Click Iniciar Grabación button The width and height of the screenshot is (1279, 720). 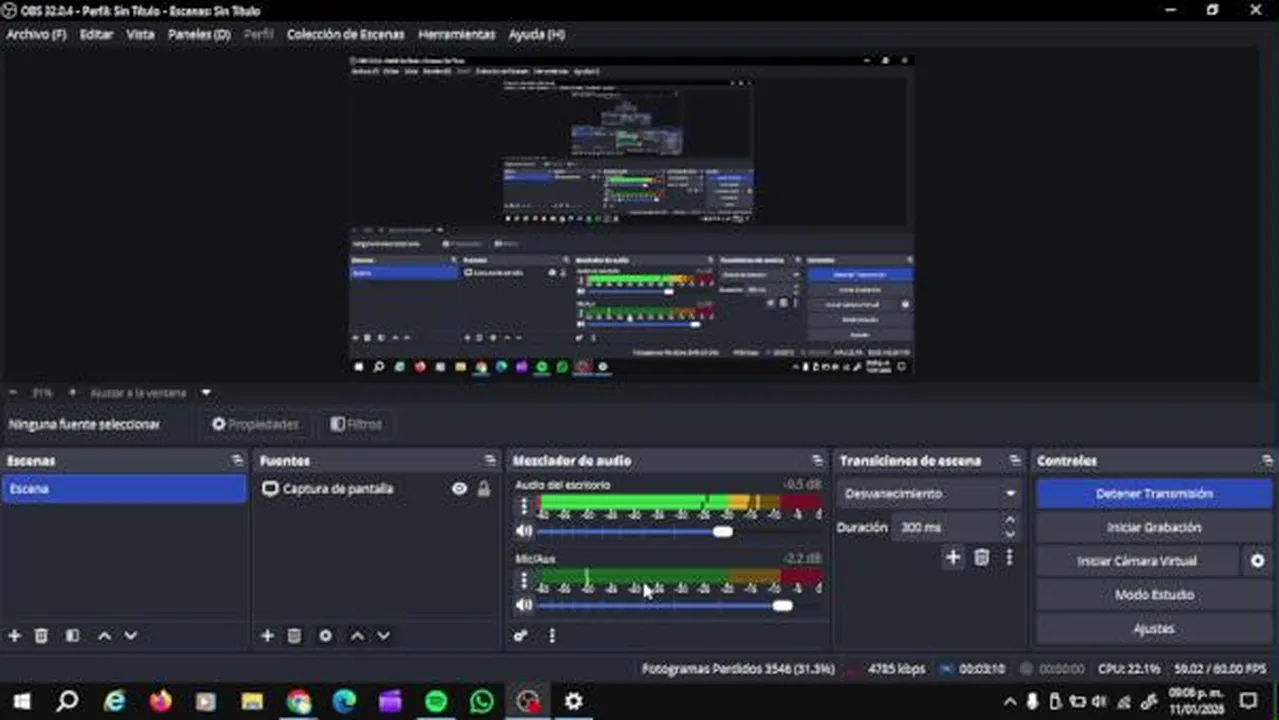[x=1154, y=528]
